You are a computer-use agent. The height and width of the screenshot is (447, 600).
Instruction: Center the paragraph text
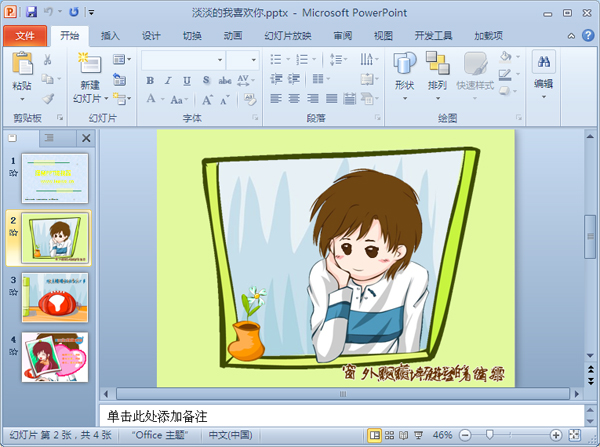pyautogui.click(x=294, y=99)
